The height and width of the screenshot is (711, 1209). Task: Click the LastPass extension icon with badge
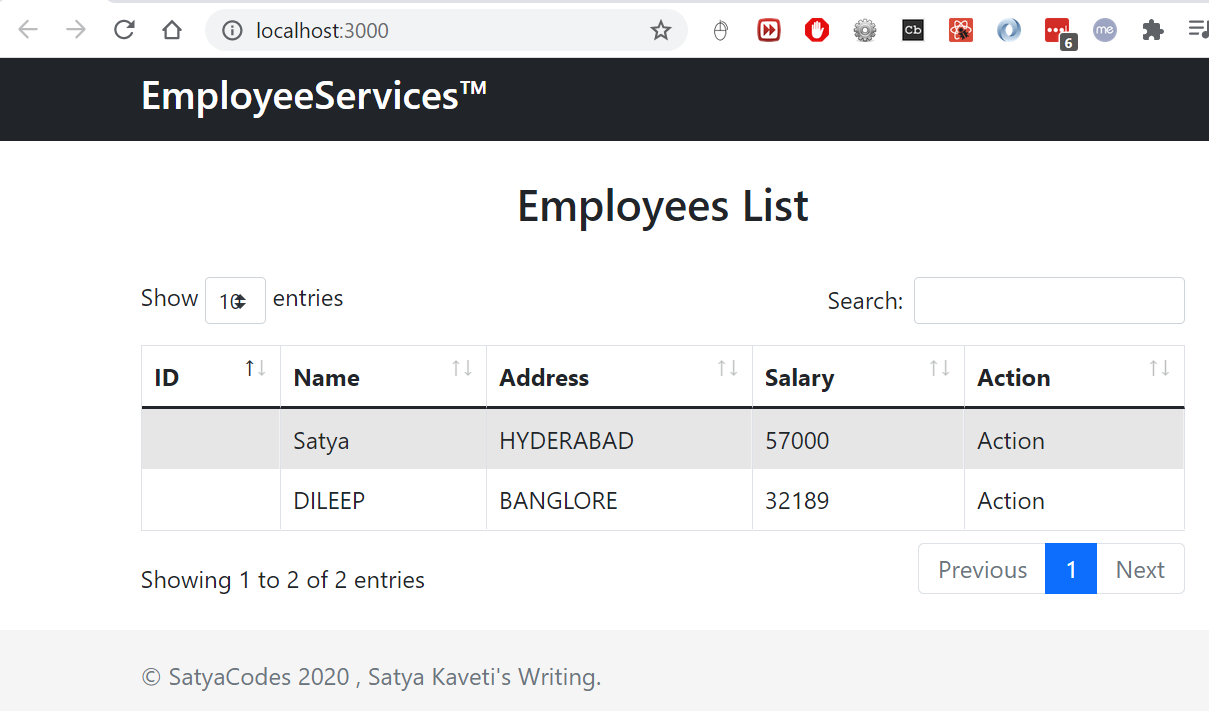[1058, 31]
